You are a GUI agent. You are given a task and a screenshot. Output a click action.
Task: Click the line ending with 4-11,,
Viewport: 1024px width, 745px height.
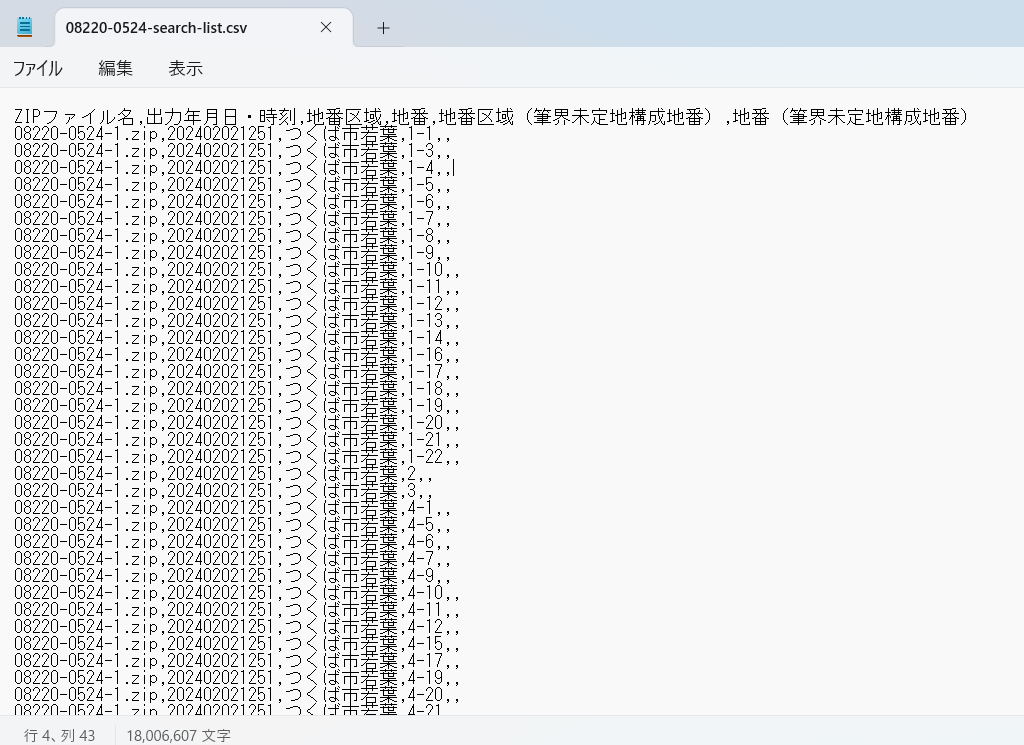click(237, 609)
